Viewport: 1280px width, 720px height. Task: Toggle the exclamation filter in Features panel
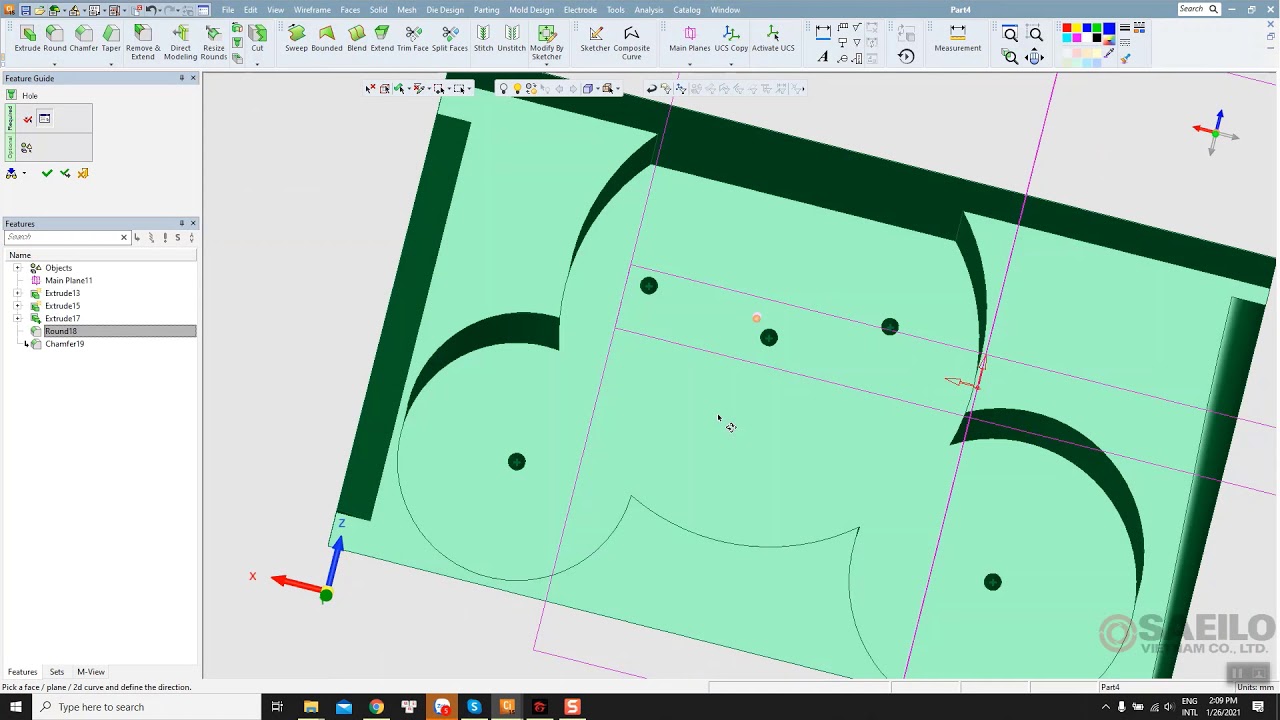click(165, 237)
